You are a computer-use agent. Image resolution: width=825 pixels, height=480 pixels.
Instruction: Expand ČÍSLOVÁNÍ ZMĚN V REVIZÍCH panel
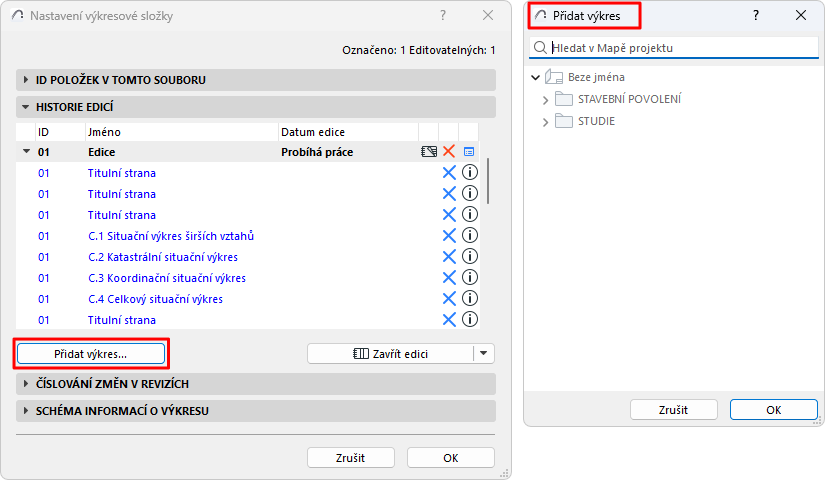(x=25, y=384)
